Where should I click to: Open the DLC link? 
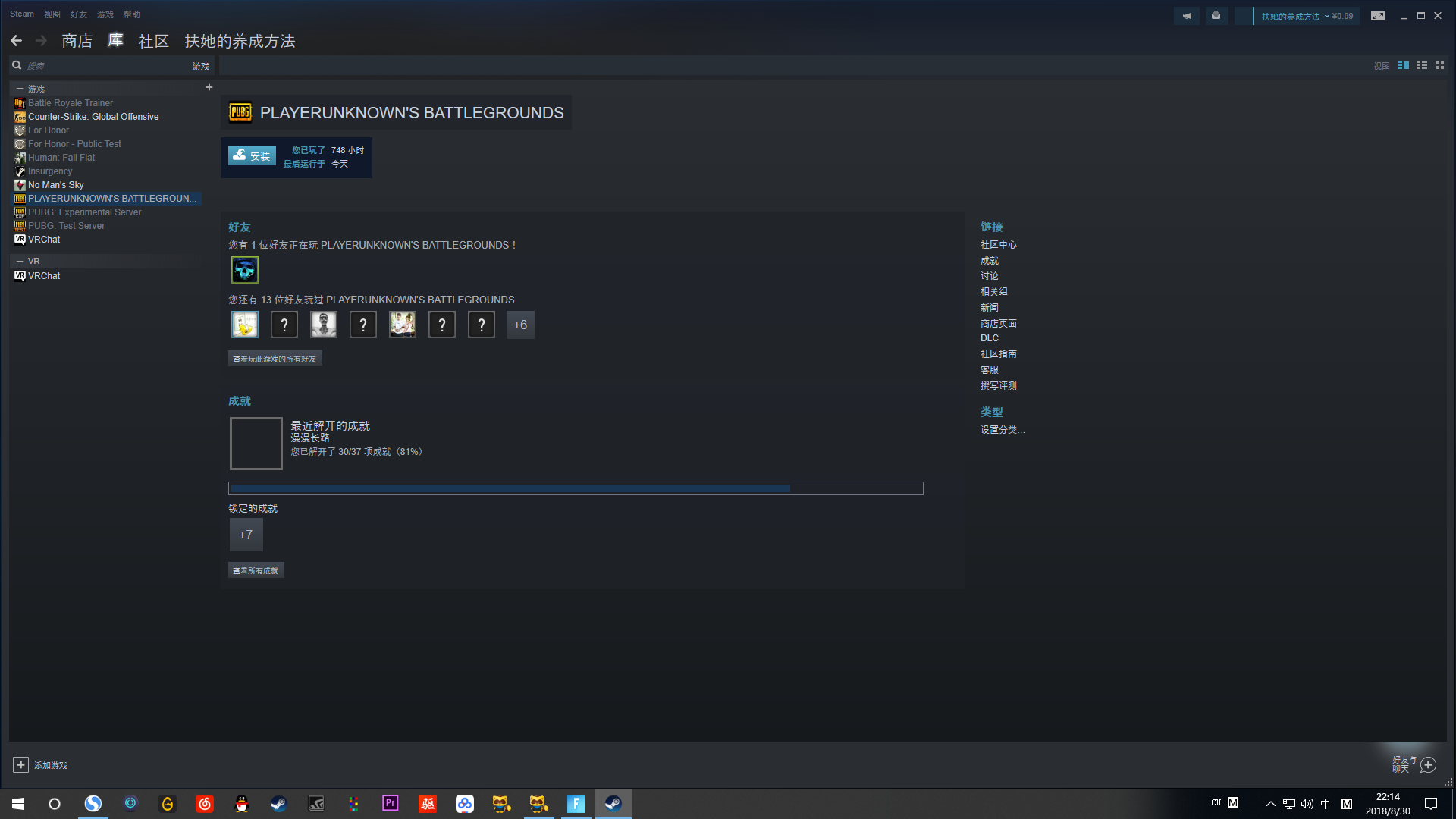coord(990,338)
